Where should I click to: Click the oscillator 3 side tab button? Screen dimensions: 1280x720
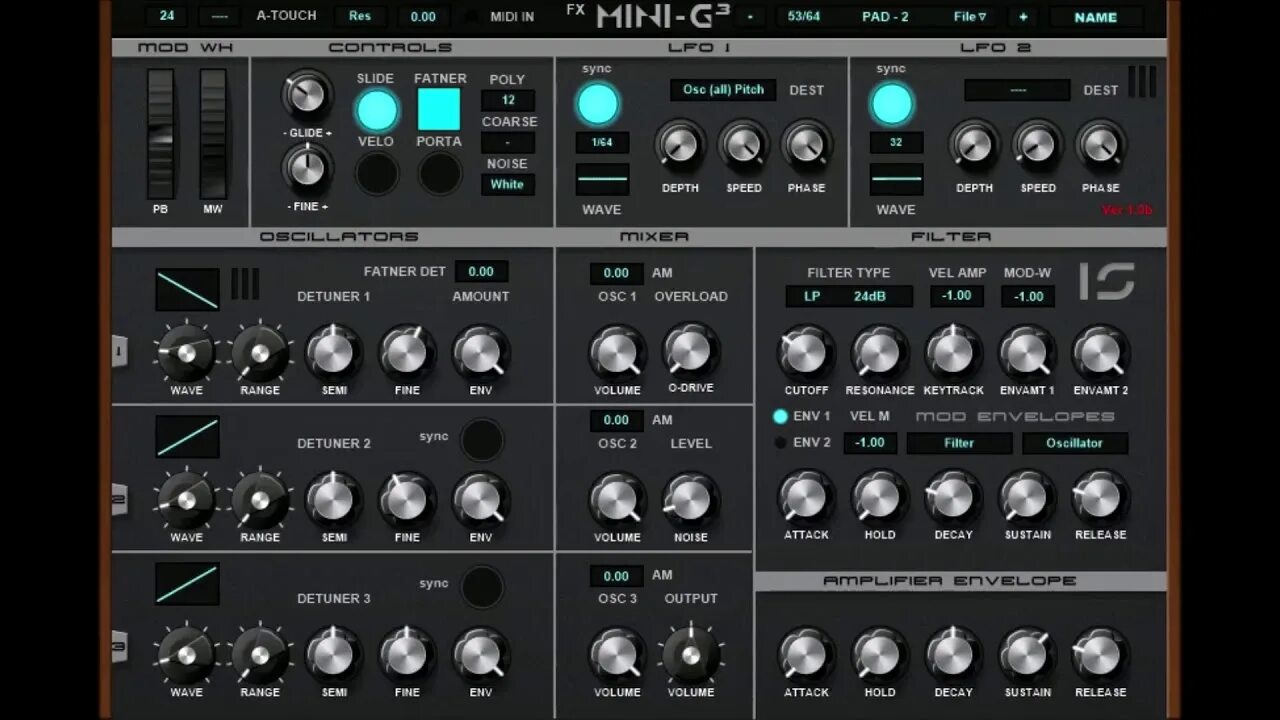coord(119,646)
